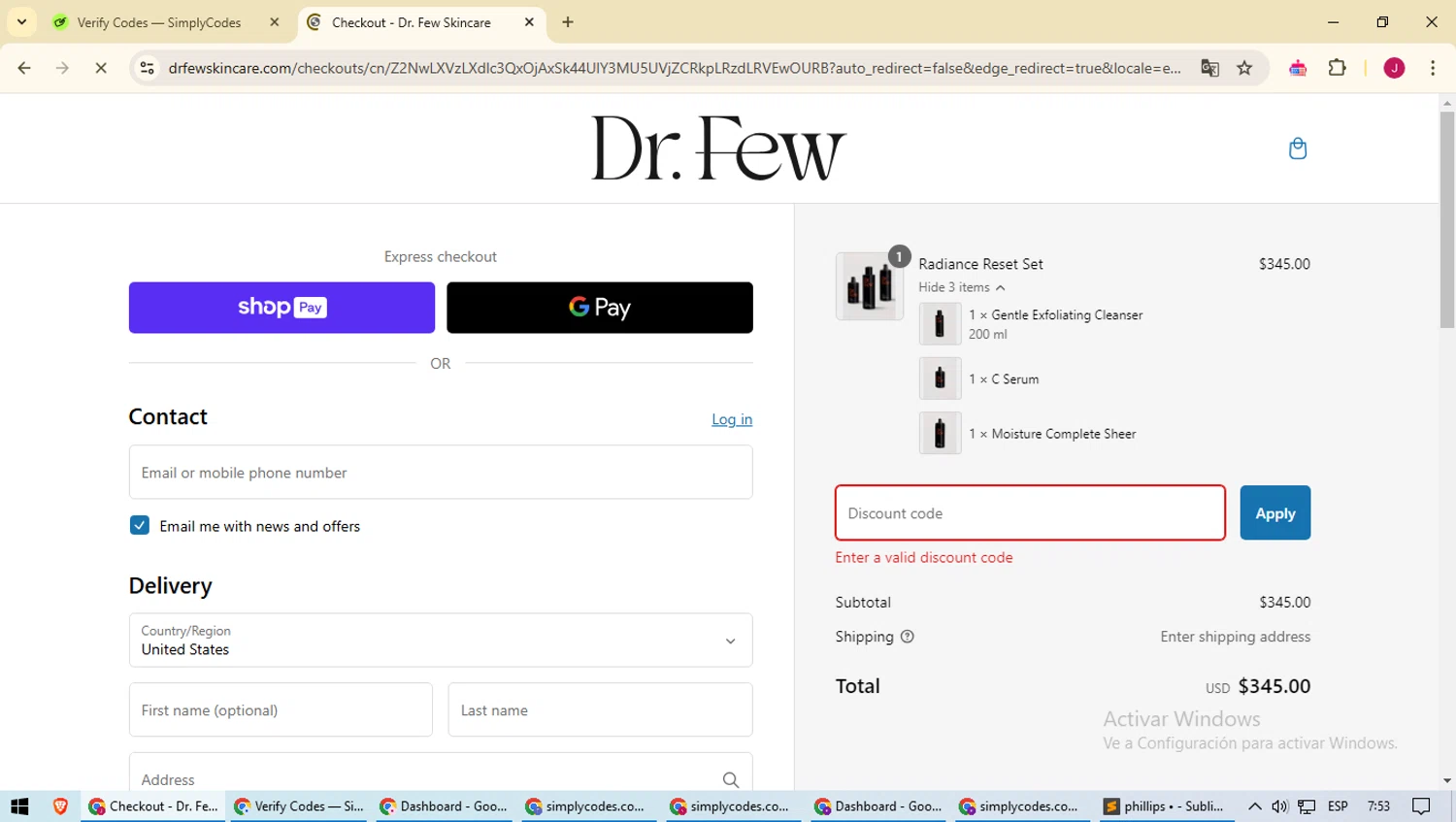
Task: Stop page loading with the X button
Action: pos(101,68)
